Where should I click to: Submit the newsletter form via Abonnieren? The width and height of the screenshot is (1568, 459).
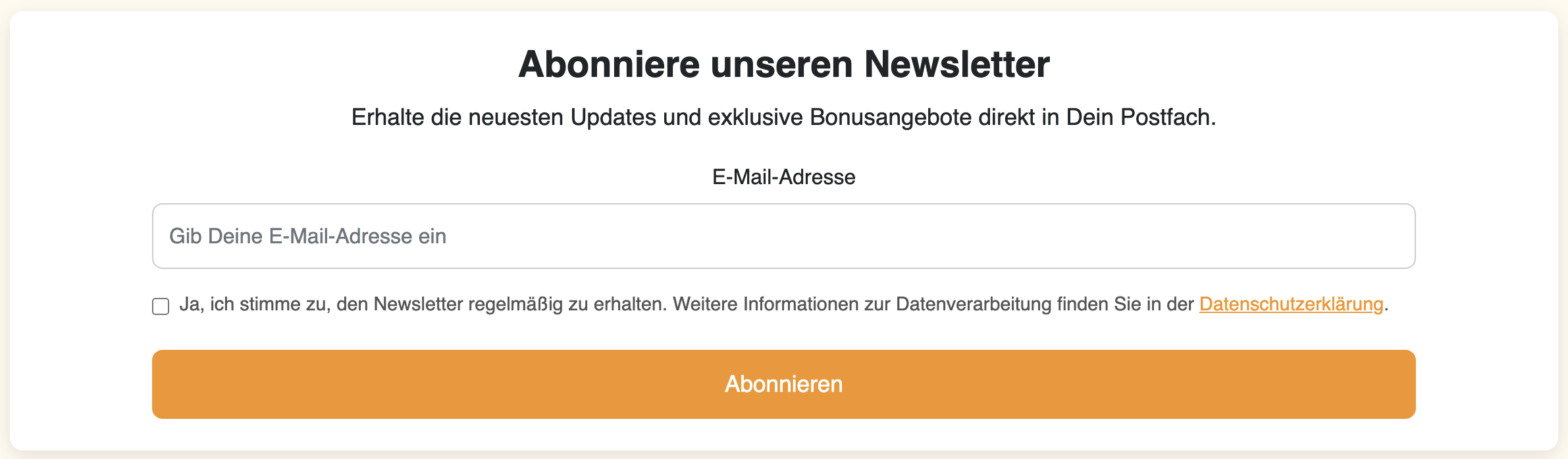783,384
